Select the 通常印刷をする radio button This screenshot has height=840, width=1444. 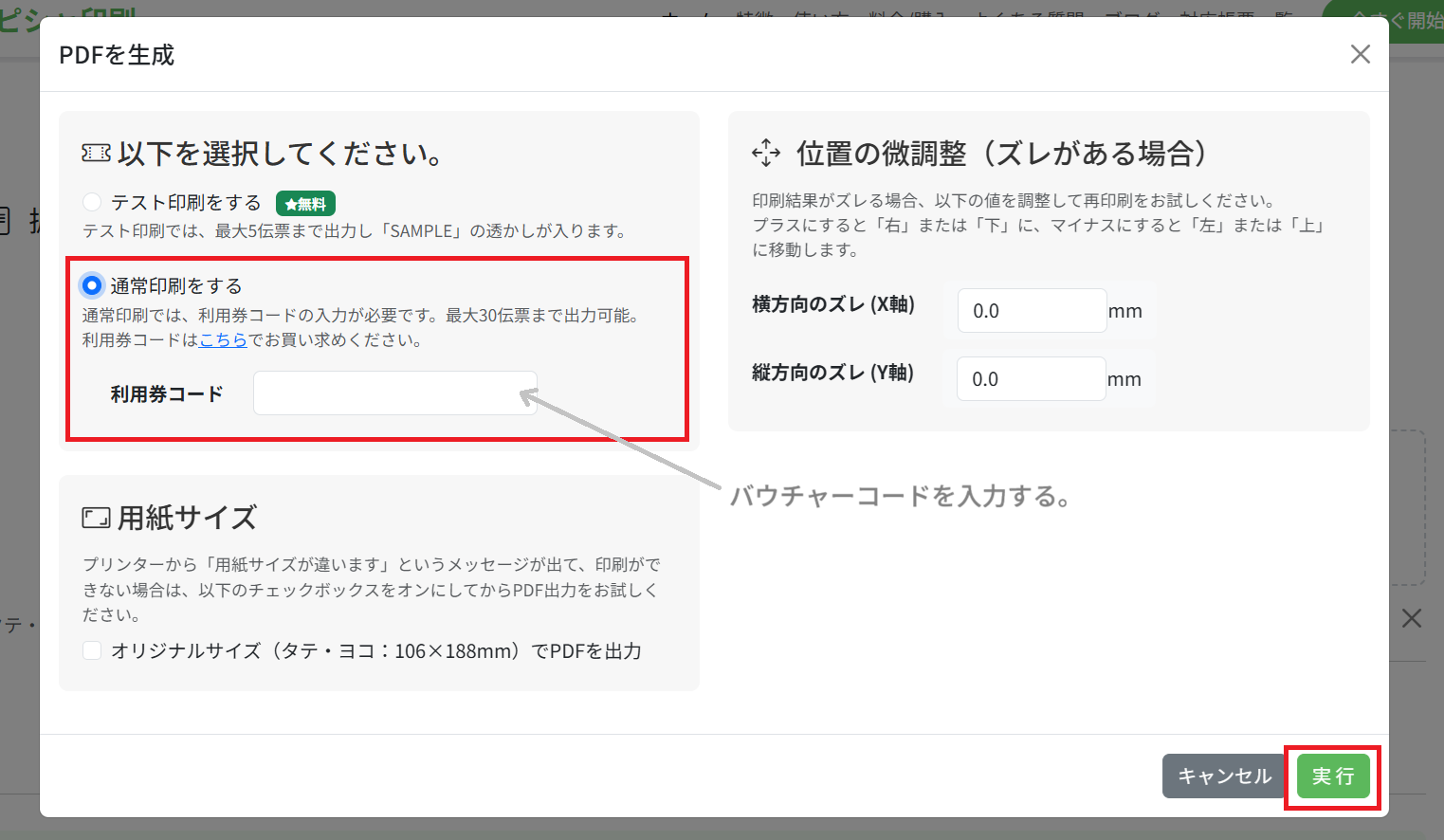point(92,285)
